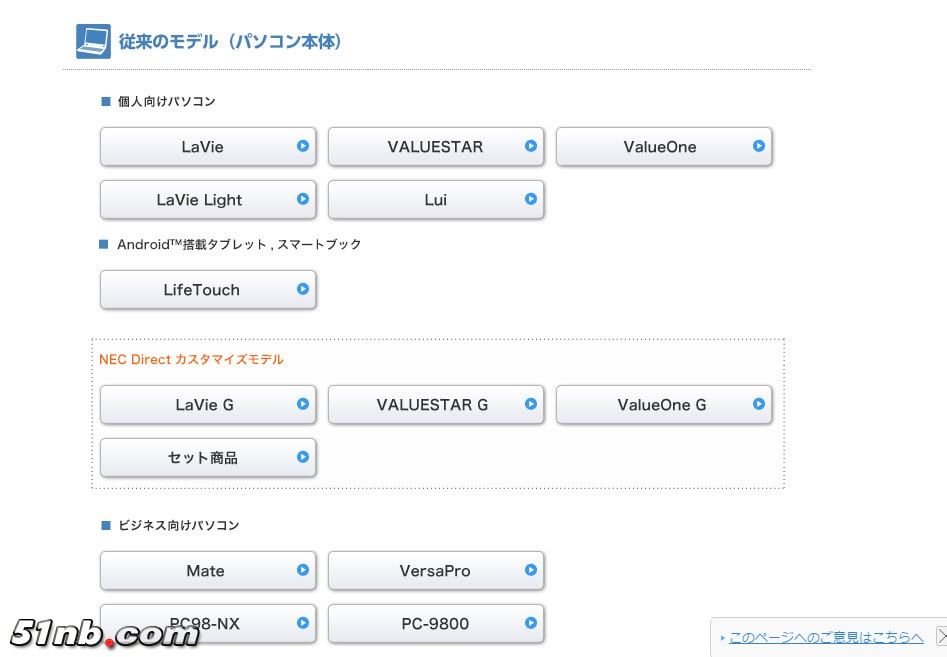This screenshot has width=947, height=657.
Task: Choose the ValueOne G model button
Action: (664, 405)
